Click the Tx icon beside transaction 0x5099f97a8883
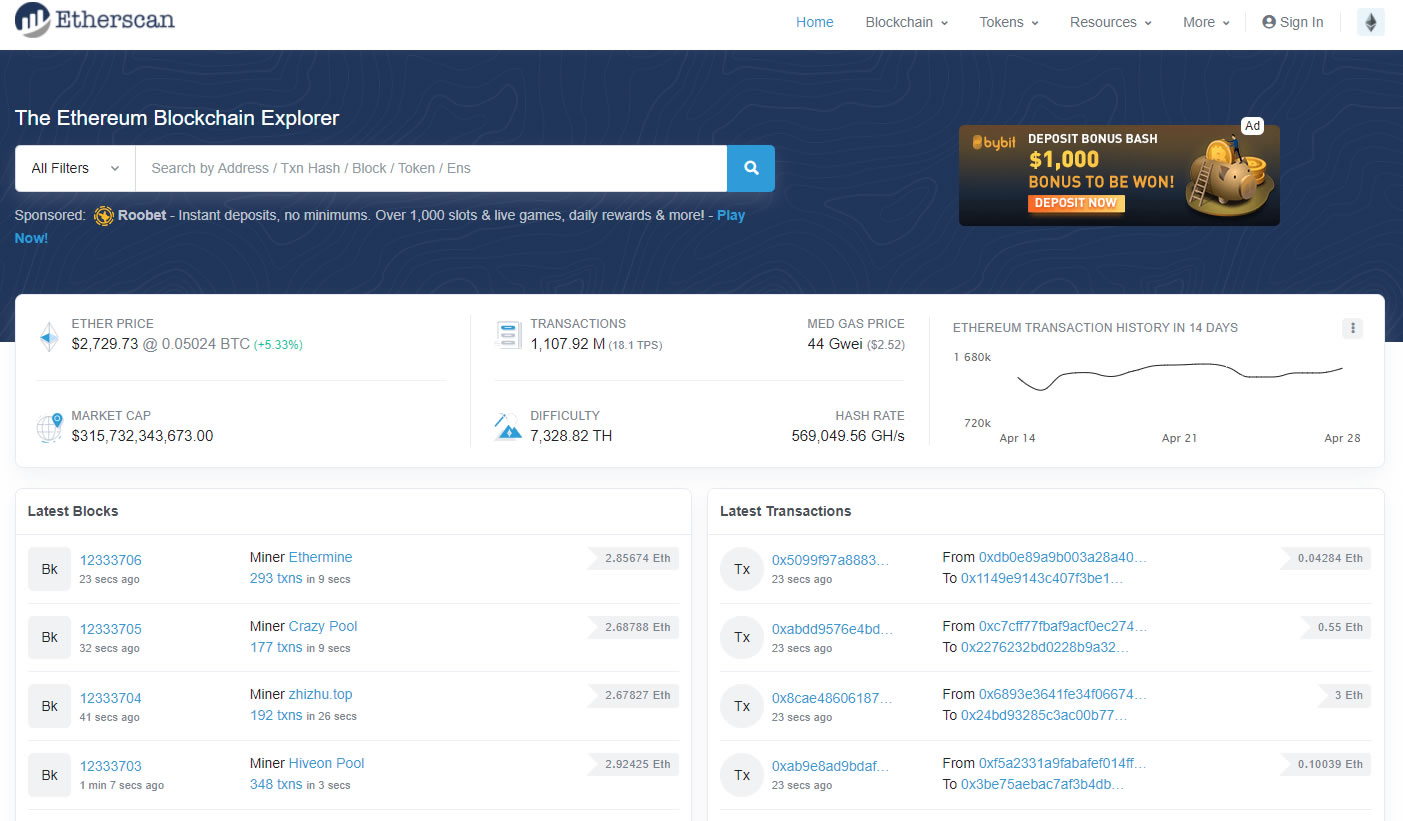Image resolution: width=1403 pixels, height=821 pixels. (x=741, y=568)
